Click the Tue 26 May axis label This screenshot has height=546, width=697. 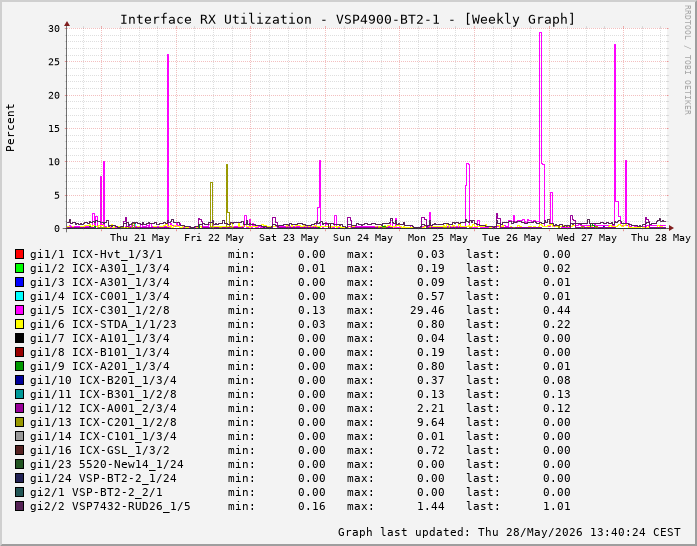click(512, 238)
